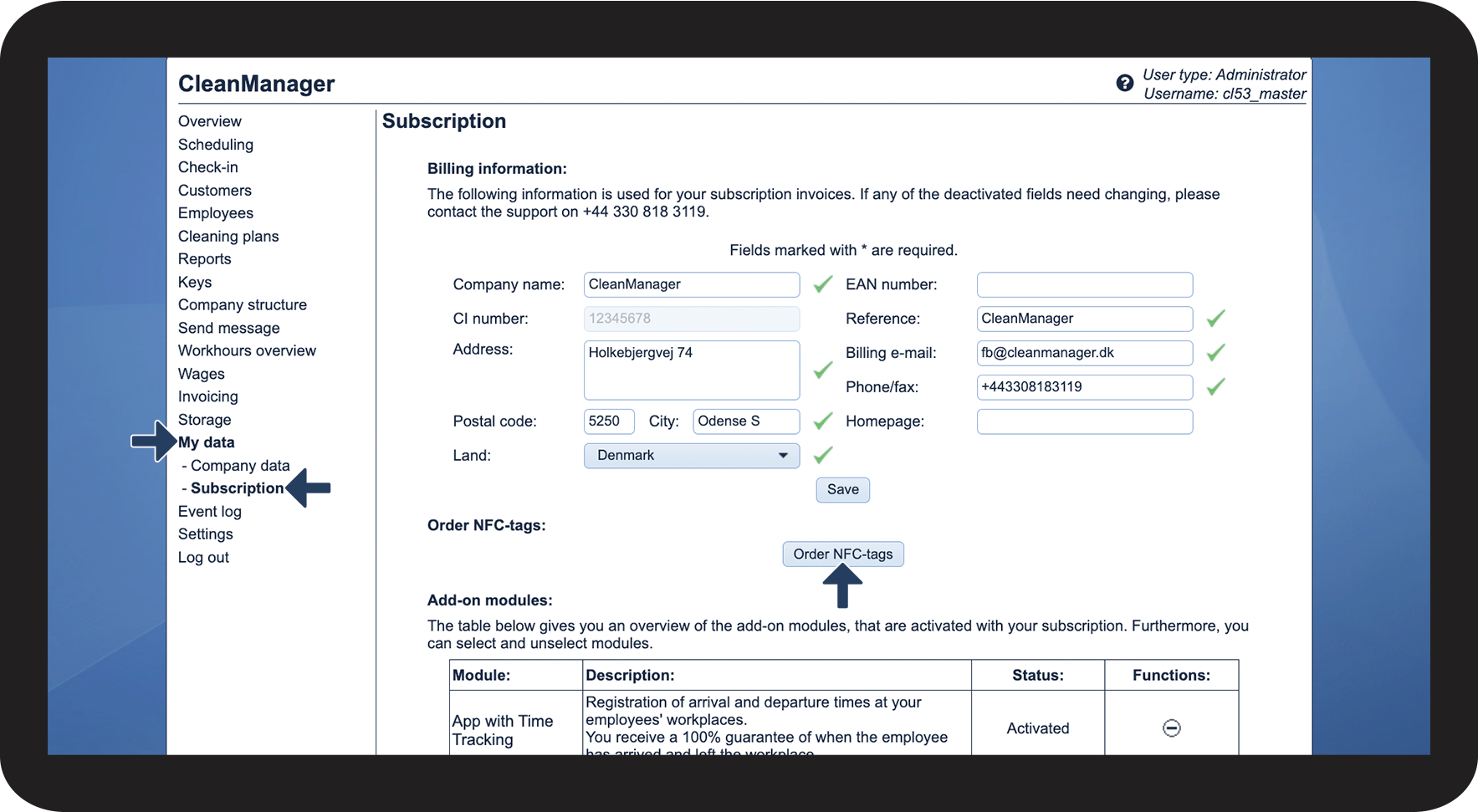1478x812 pixels.
Task: Open Invoicing from the sidebar
Action: 207,396
